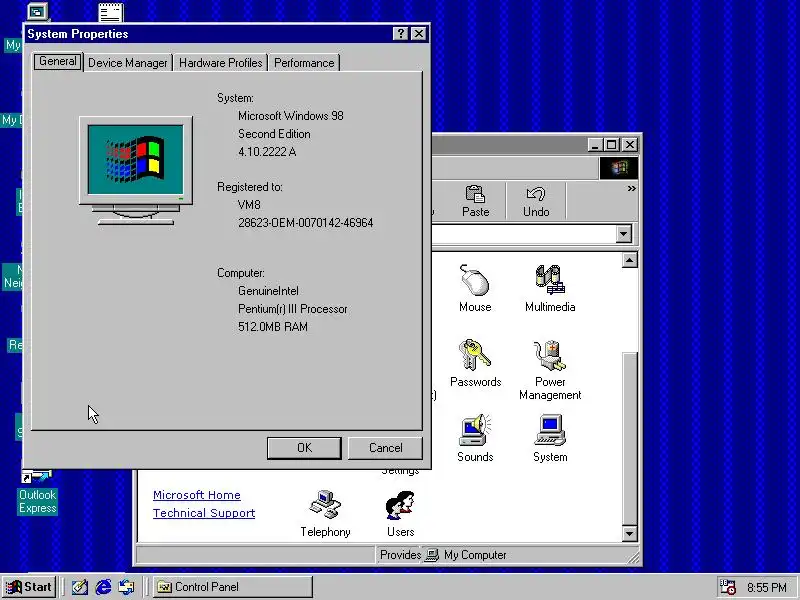Click the Task Scheduler tray icon

pyautogui.click(x=727, y=587)
